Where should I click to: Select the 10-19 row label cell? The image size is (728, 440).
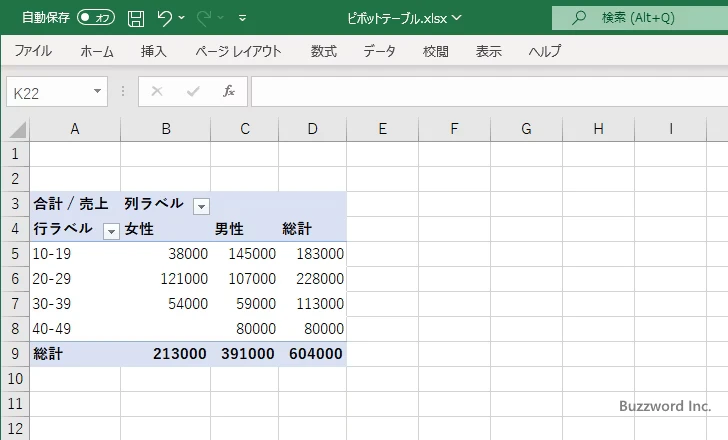pyautogui.click(x=75, y=254)
